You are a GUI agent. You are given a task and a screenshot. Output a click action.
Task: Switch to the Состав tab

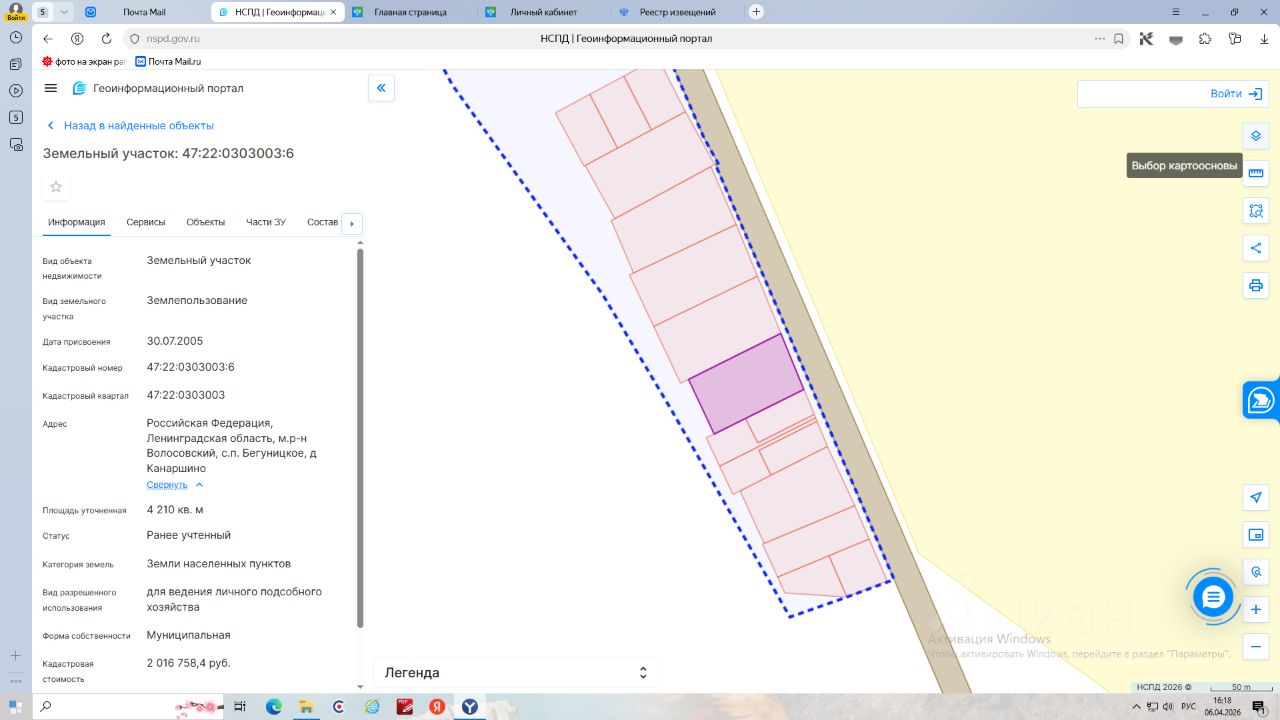[x=323, y=222]
